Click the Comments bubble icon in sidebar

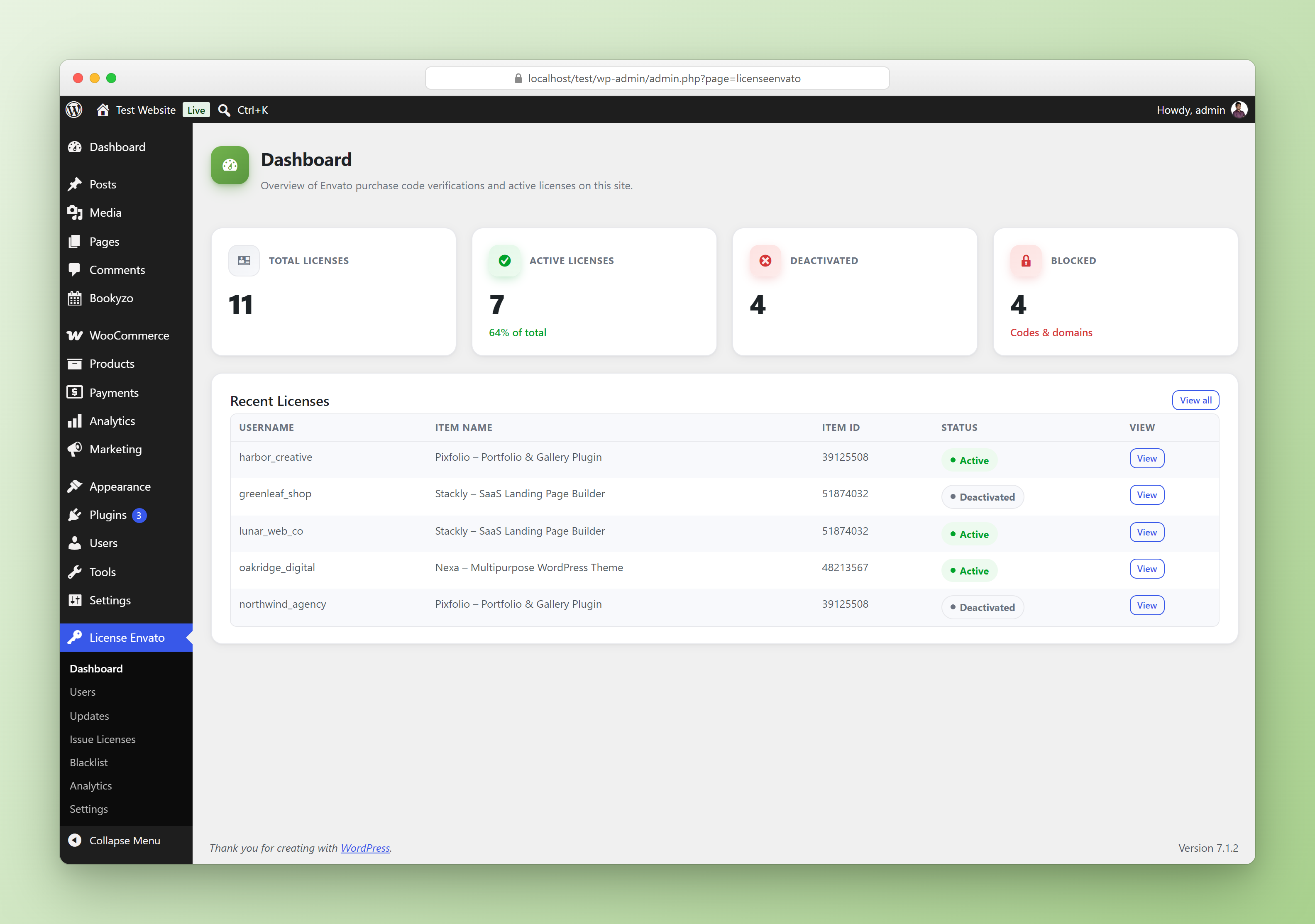pos(74,270)
